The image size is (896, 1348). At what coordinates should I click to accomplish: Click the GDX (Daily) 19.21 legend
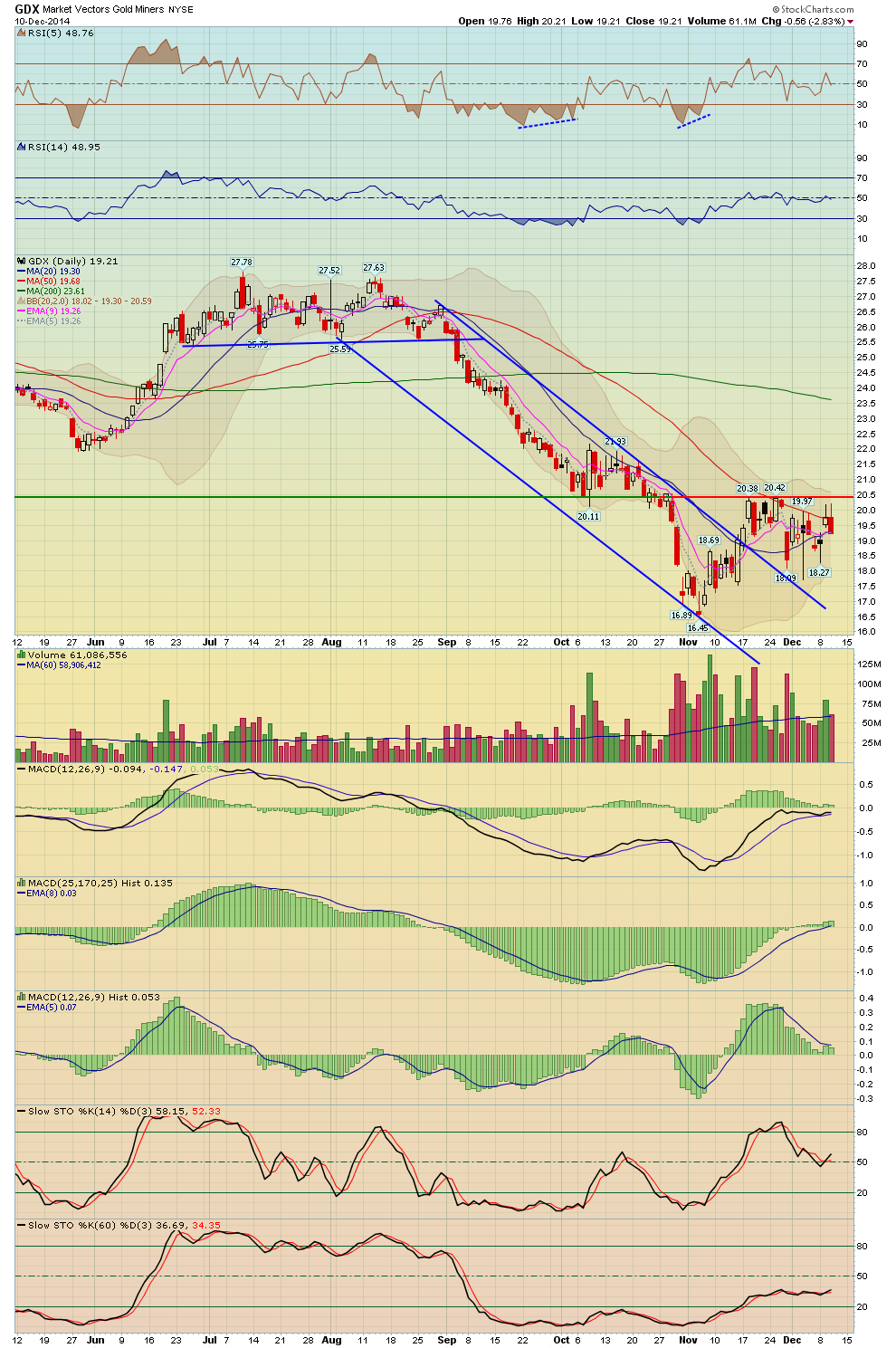67,261
